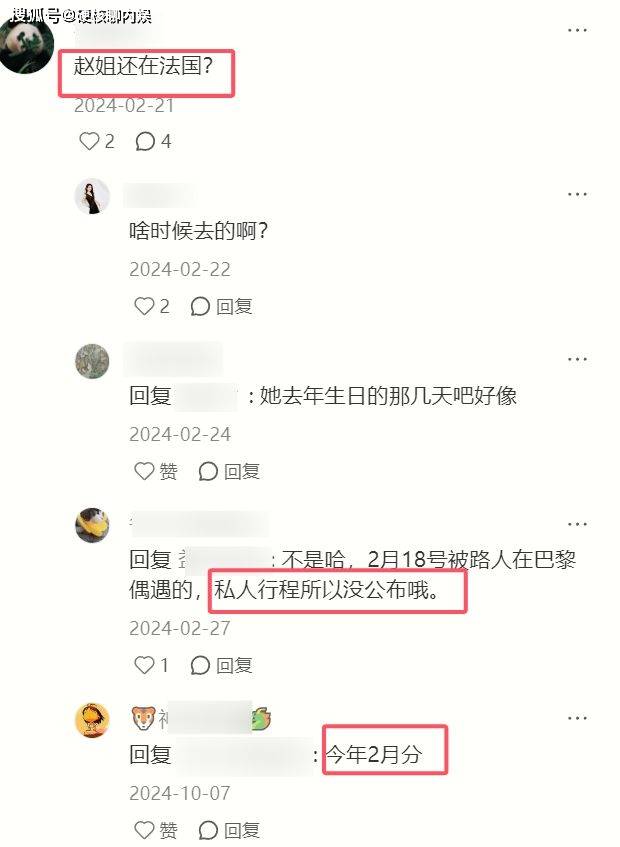Open more options for the top comment

pyautogui.click(x=577, y=30)
